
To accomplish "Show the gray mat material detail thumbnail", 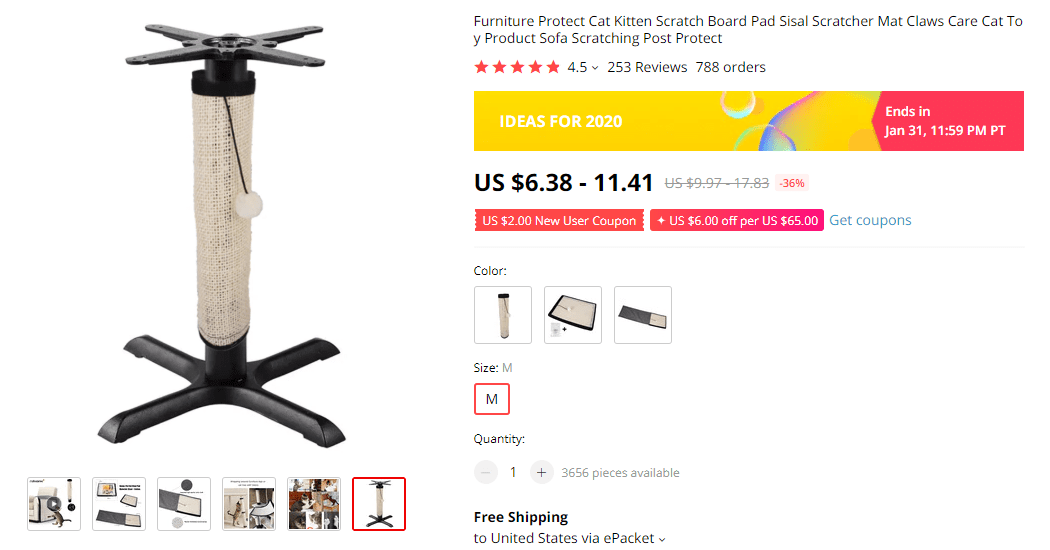I will (184, 504).
